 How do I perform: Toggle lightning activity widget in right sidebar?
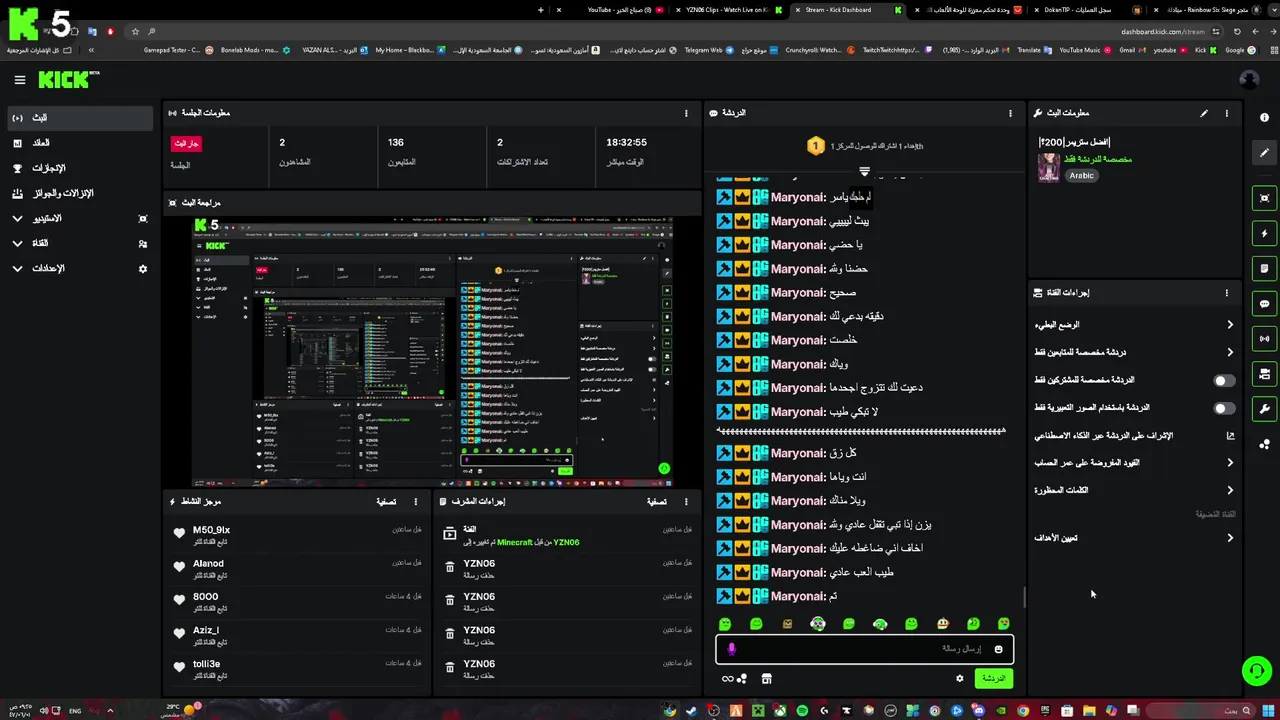(x=1265, y=234)
